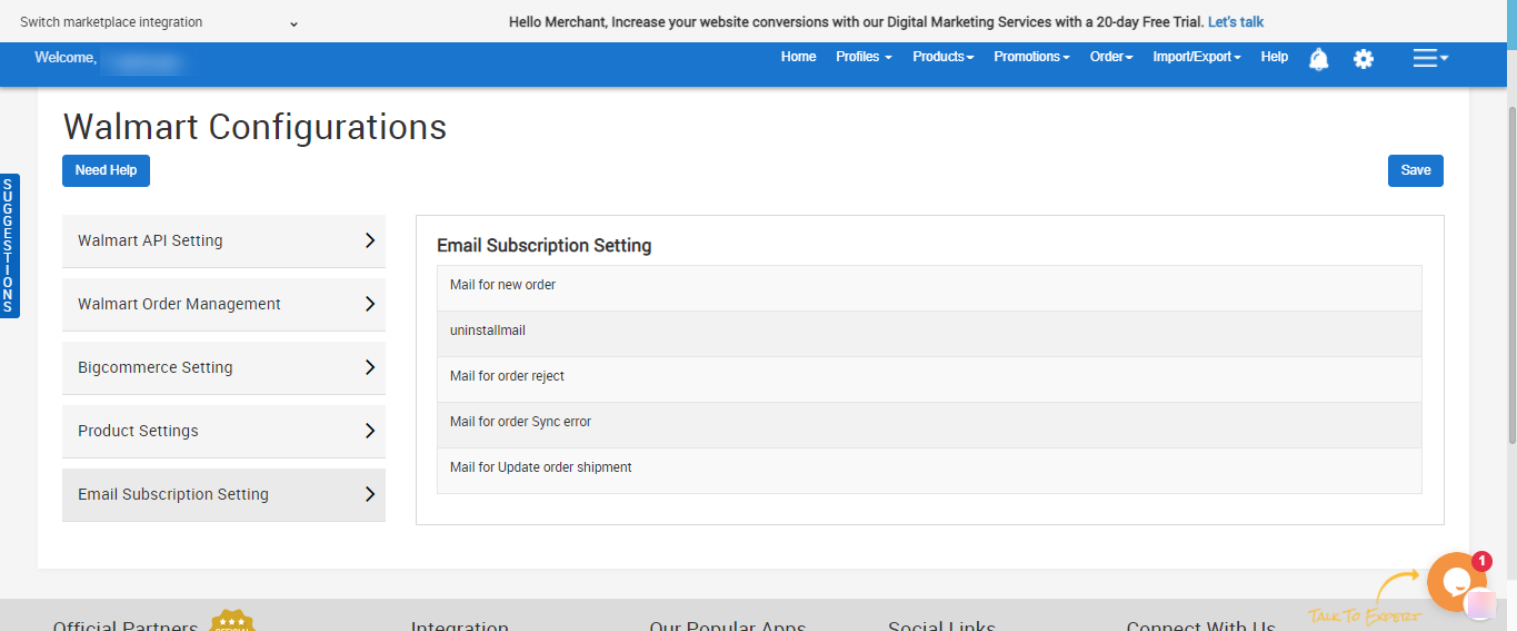Expand the Profiles menu
The height and width of the screenshot is (631, 1517).
tap(864, 57)
